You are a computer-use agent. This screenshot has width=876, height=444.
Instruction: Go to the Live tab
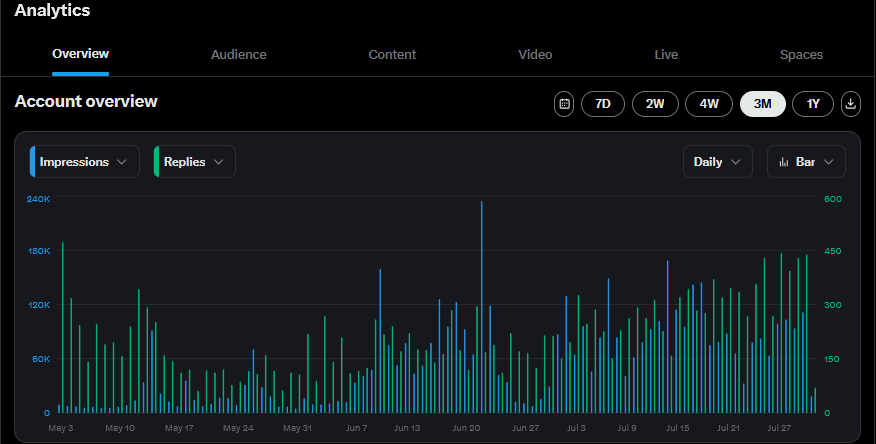coord(666,55)
